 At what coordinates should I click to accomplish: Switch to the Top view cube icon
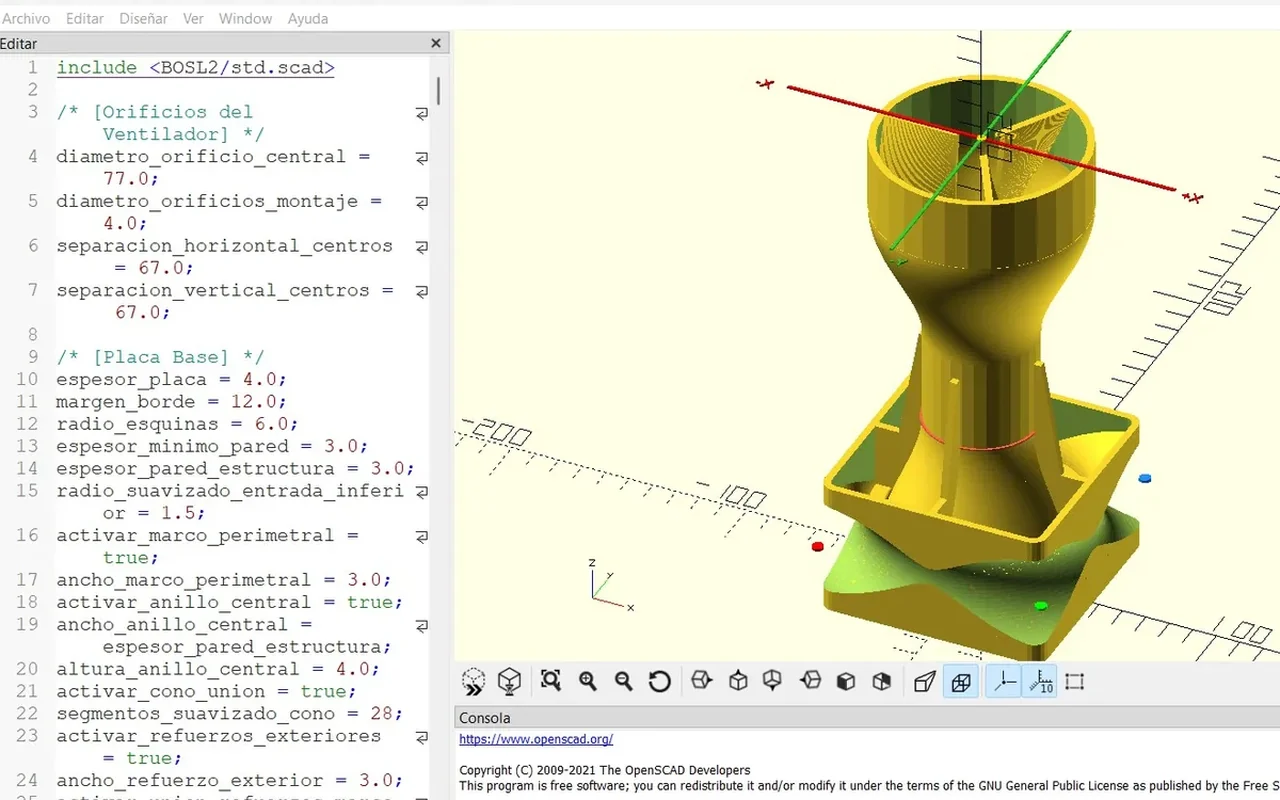click(738, 681)
